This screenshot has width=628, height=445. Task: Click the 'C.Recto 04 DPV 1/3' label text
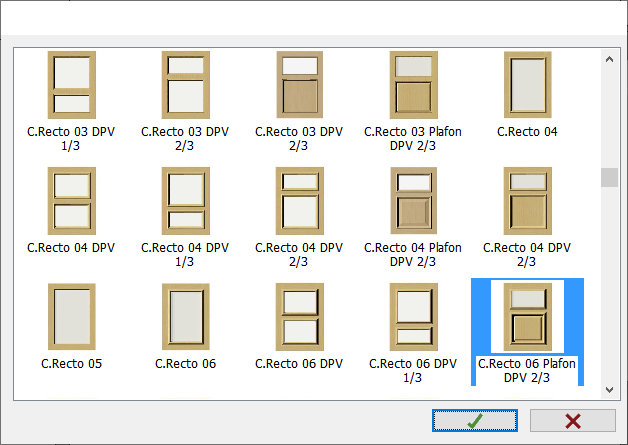coord(185,254)
